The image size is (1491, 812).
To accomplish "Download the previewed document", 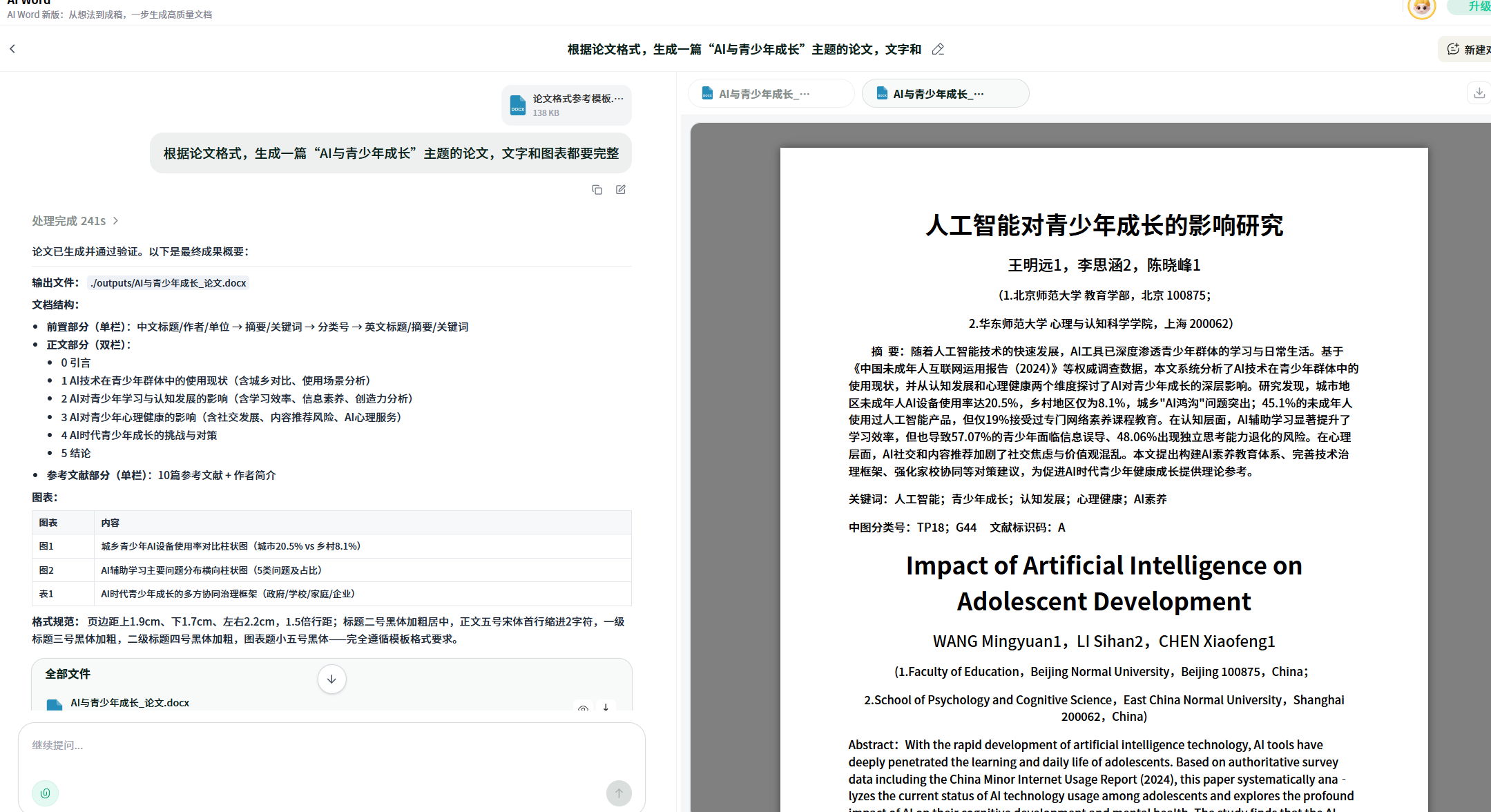I will pyautogui.click(x=1479, y=93).
